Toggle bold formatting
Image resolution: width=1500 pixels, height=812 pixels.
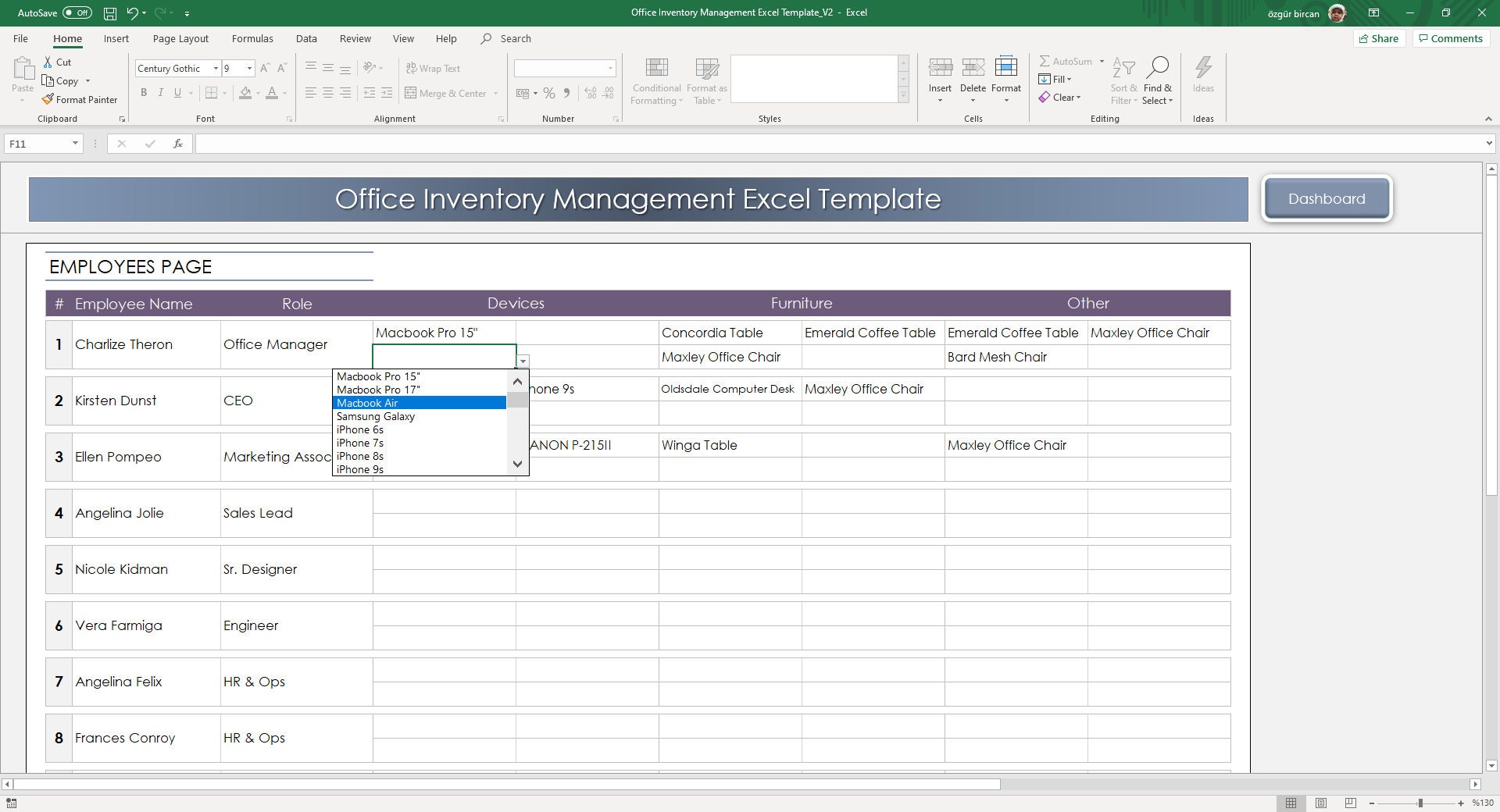tap(144, 93)
